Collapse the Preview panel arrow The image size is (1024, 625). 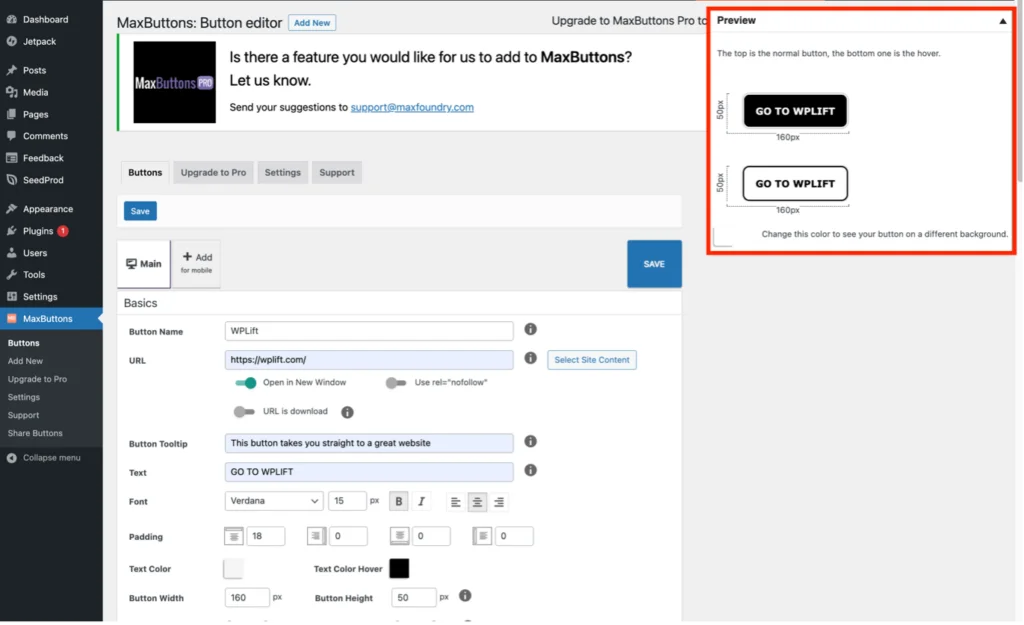coord(1002,21)
